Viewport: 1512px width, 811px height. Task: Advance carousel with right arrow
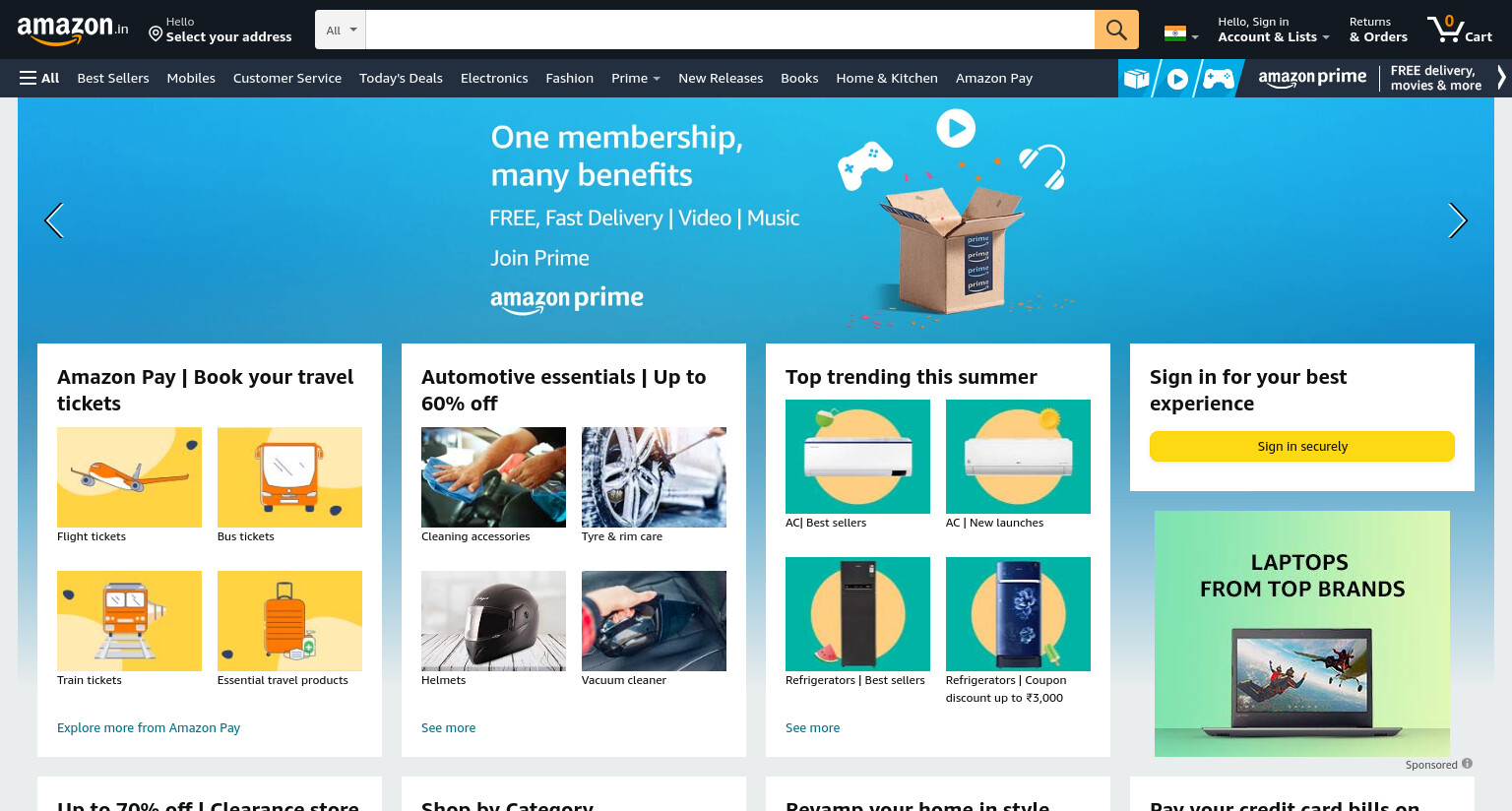pos(1457,220)
